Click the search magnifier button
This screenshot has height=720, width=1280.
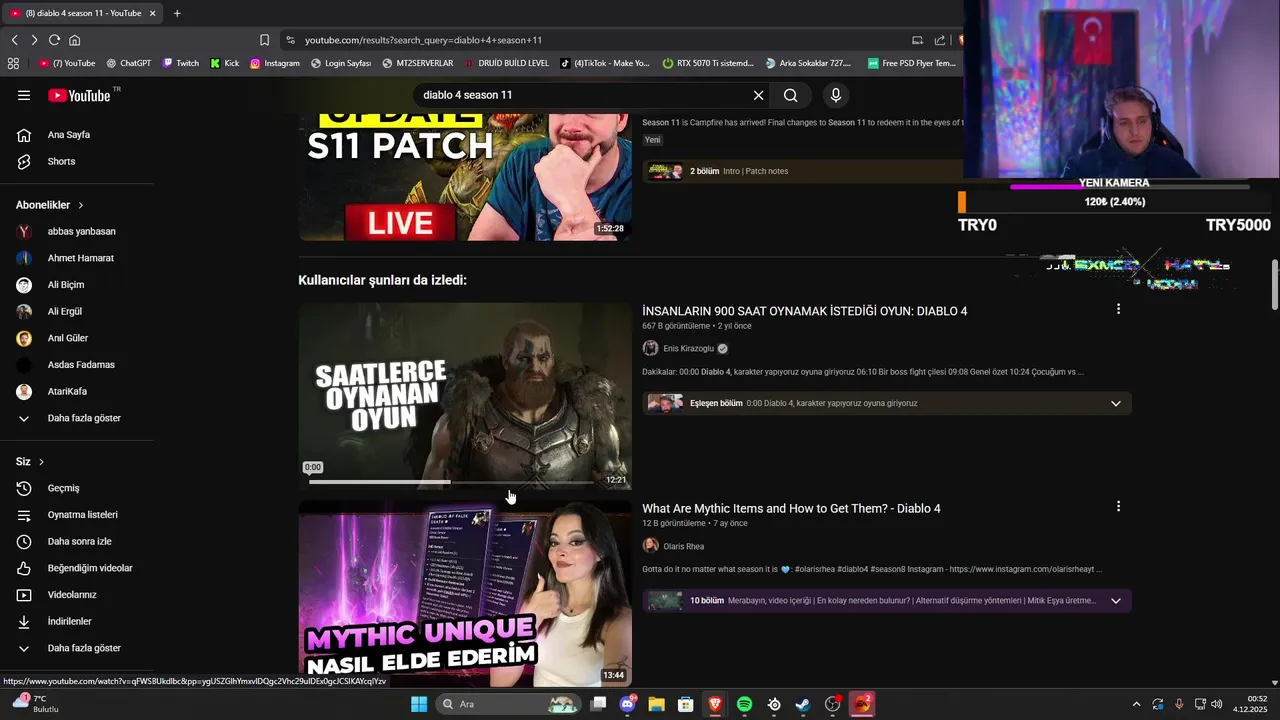point(791,95)
